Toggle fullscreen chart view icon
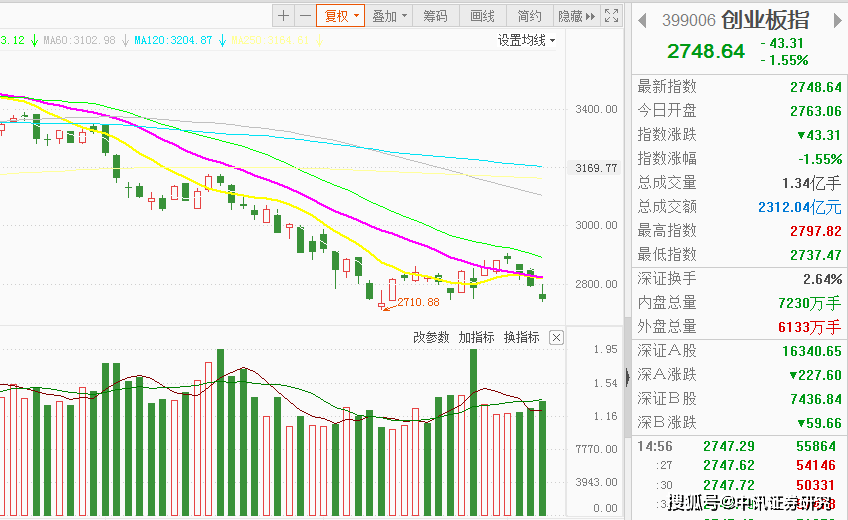848x520 pixels. tap(611, 15)
